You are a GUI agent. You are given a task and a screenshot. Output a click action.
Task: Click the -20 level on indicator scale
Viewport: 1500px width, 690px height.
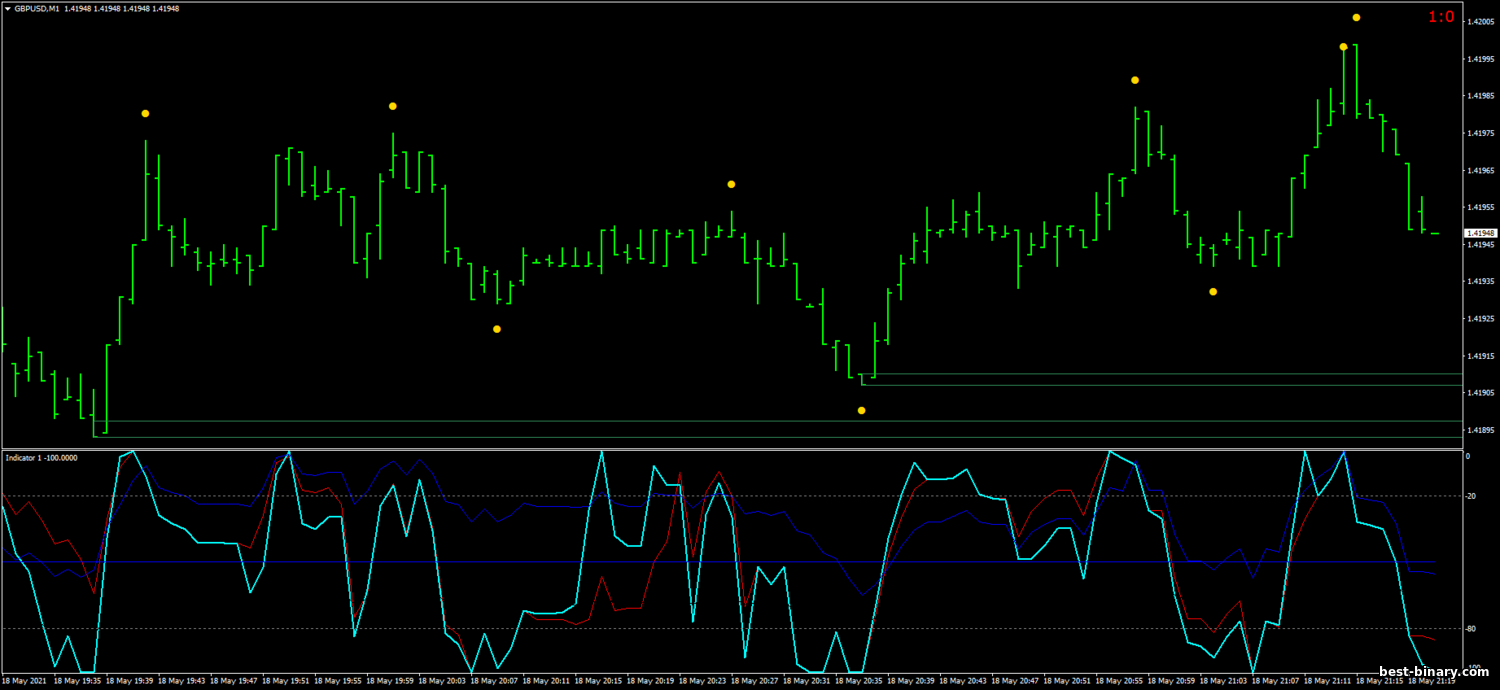[1472, 497]
